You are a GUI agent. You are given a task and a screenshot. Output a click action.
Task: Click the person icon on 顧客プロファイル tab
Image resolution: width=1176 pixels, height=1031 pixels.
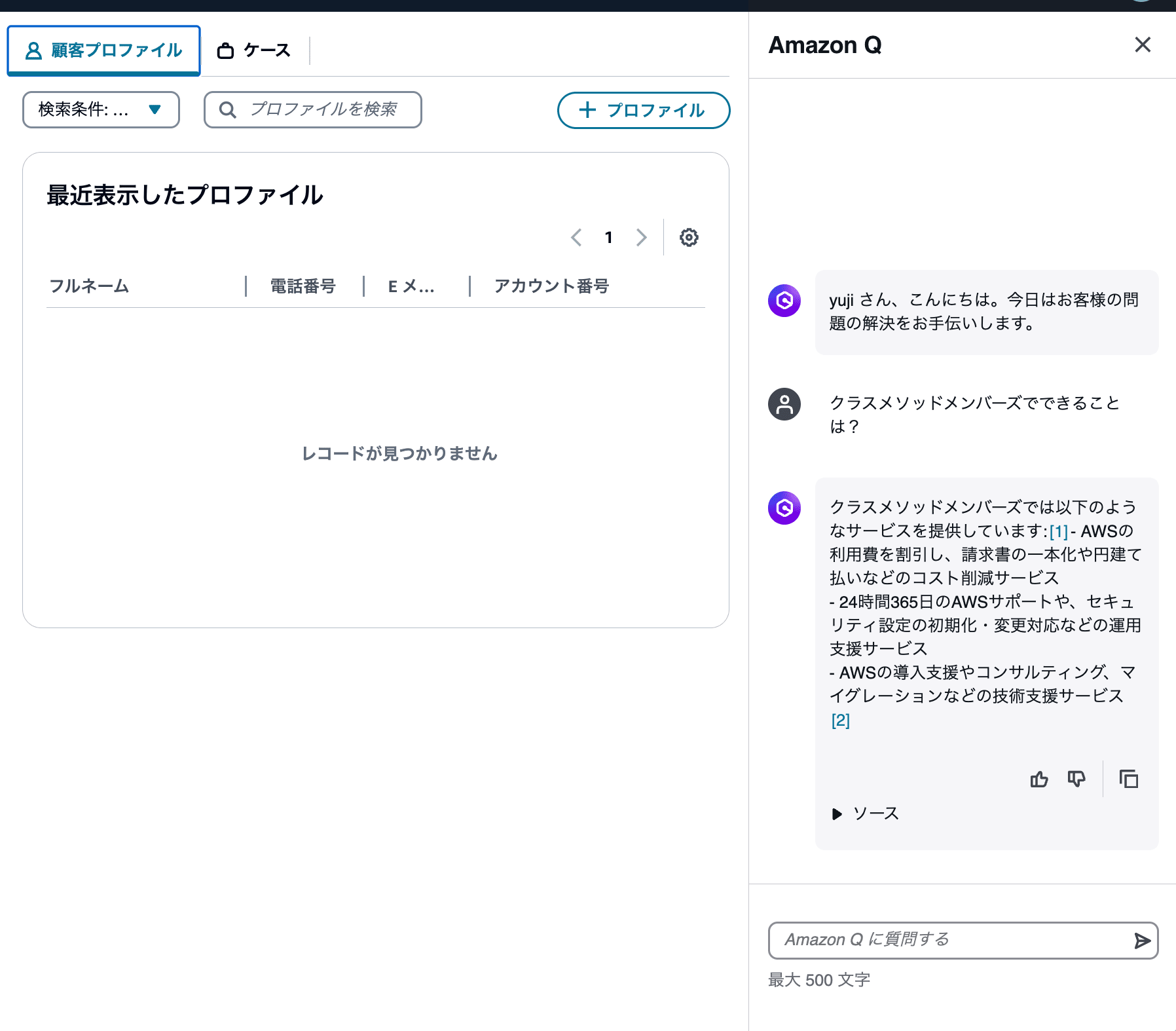33,50
